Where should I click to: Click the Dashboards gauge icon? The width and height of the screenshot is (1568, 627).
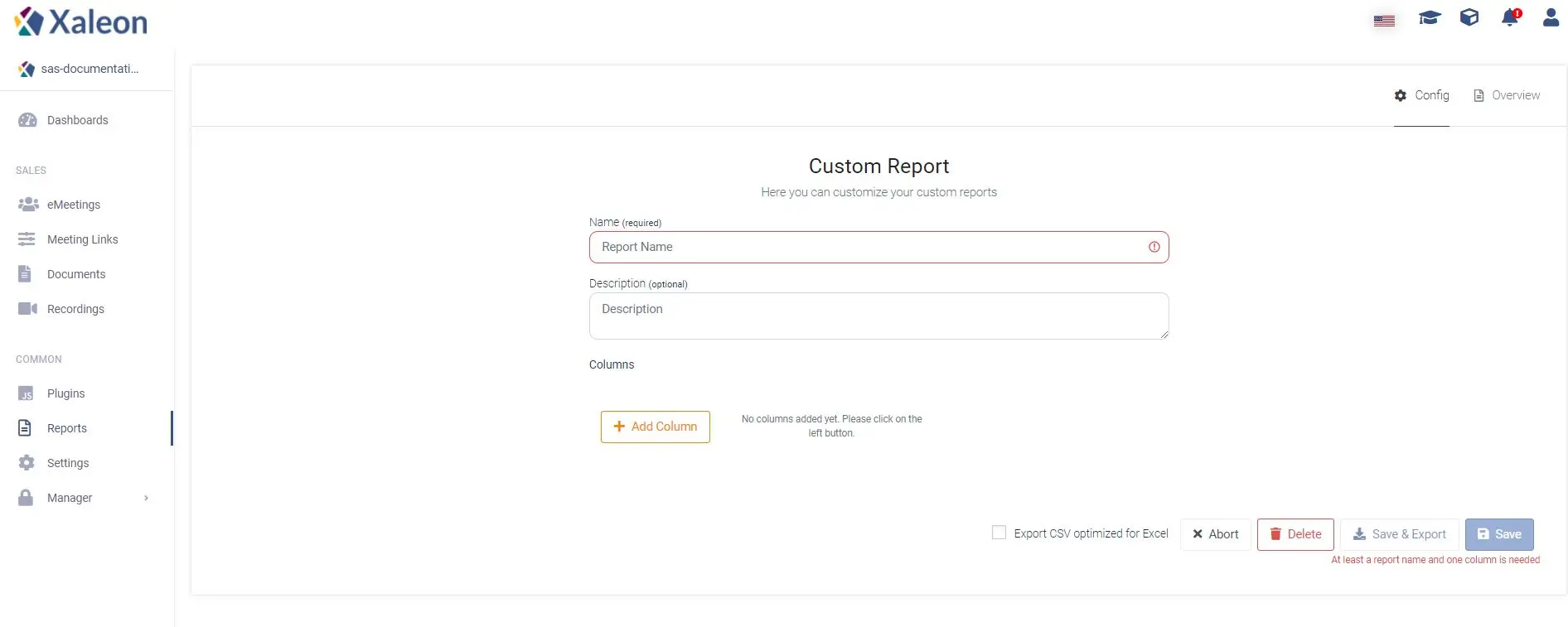coord(27,120)
